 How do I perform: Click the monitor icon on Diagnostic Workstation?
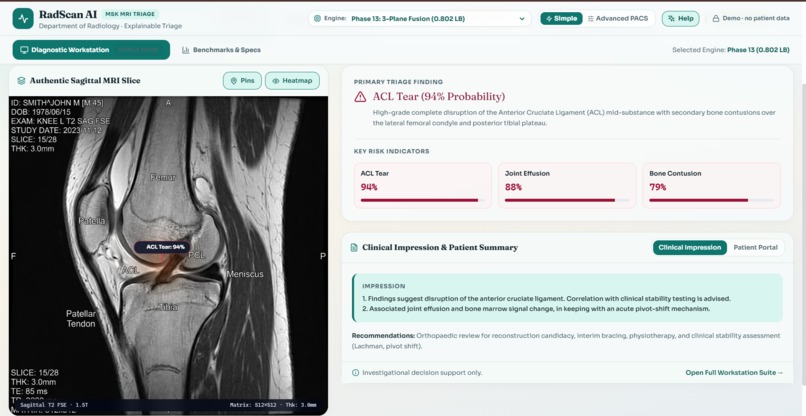pos(24,50)
